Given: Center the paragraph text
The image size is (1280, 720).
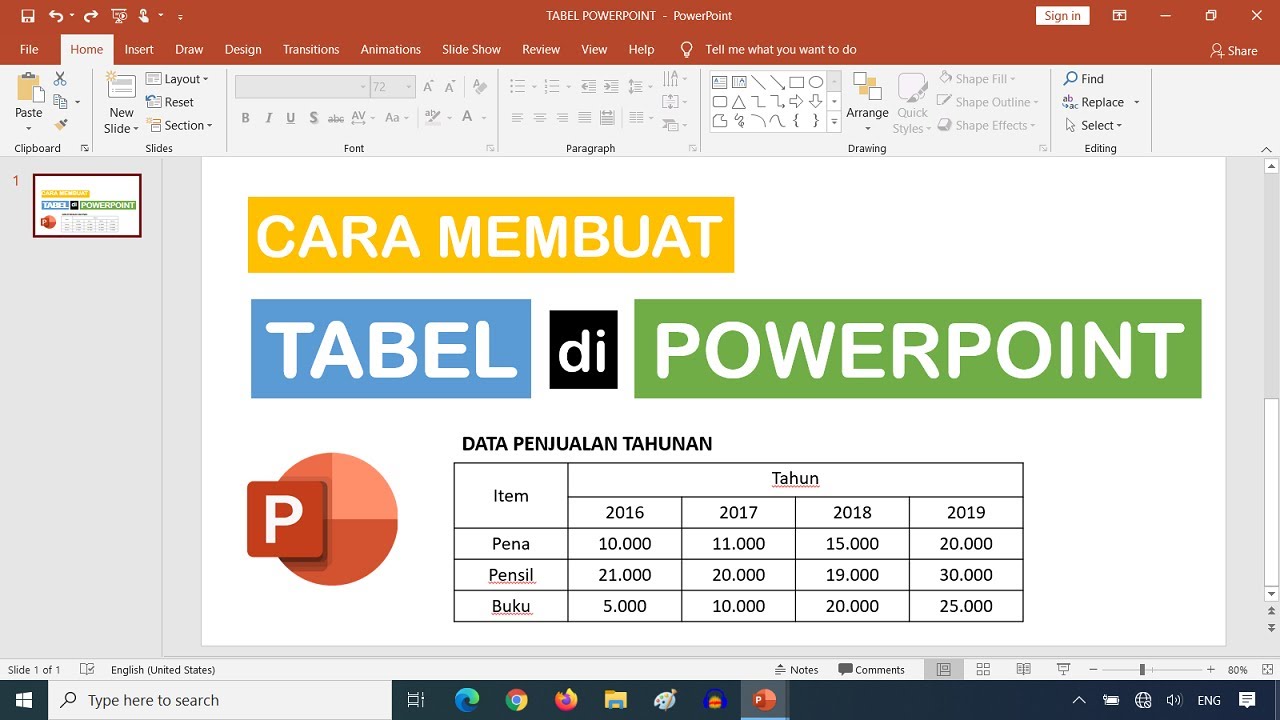Looking at the screenshot, I should pyautogui.click(x=540, y=118).
